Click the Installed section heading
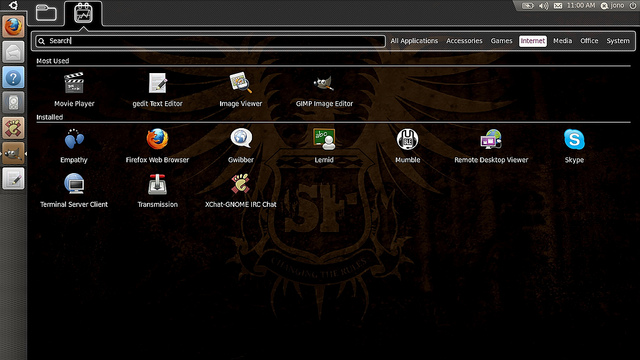640x360 pixels. coord(49,117)
